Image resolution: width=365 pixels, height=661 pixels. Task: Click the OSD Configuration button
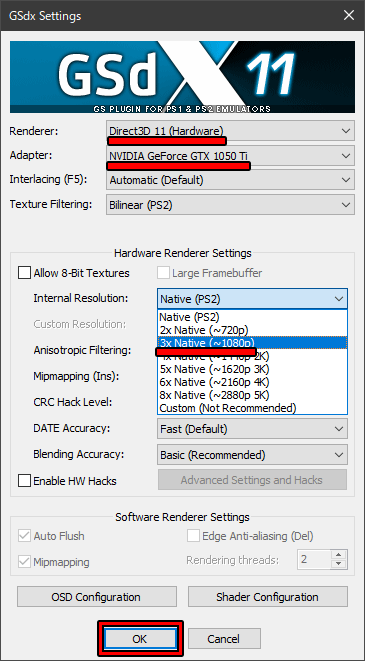[97, 597]
